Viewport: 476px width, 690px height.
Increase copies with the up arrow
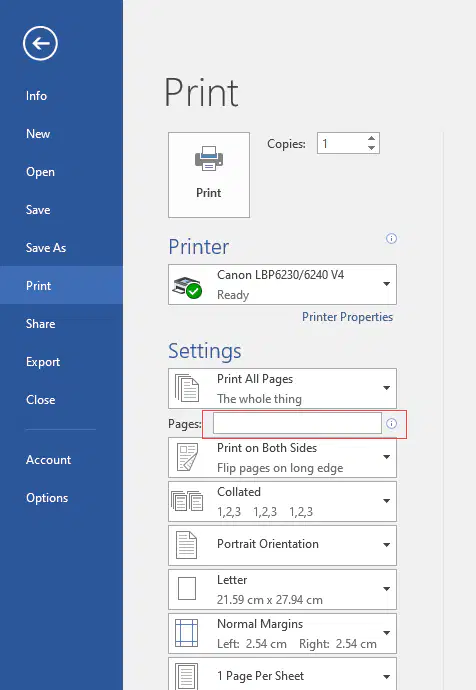click(x=372, y=138)
